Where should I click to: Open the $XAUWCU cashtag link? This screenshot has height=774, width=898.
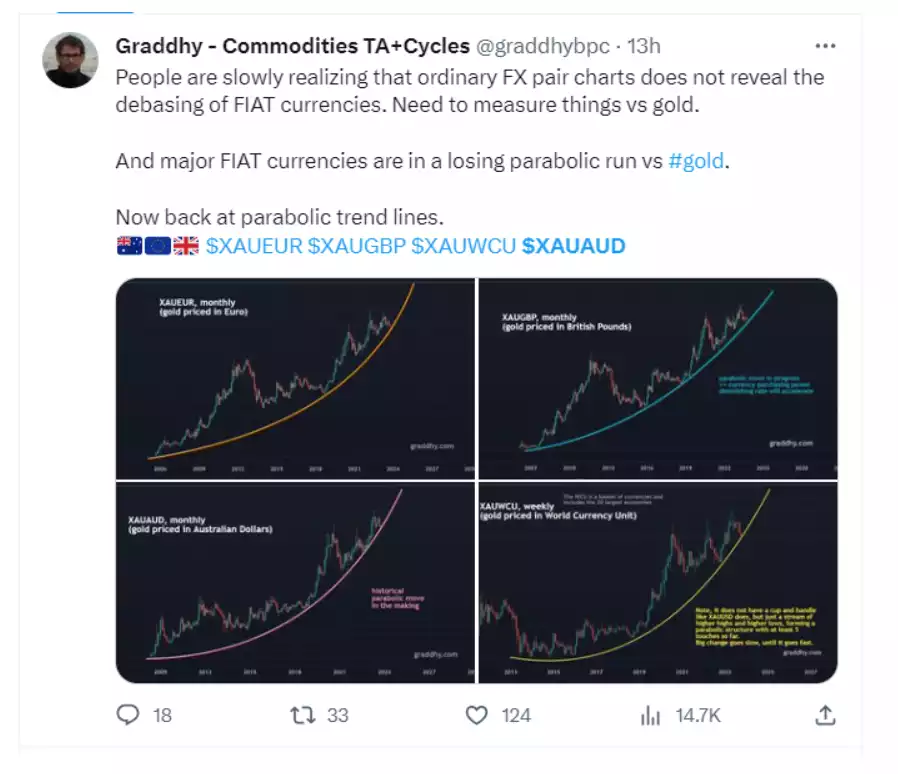click(x=463, y=245)
